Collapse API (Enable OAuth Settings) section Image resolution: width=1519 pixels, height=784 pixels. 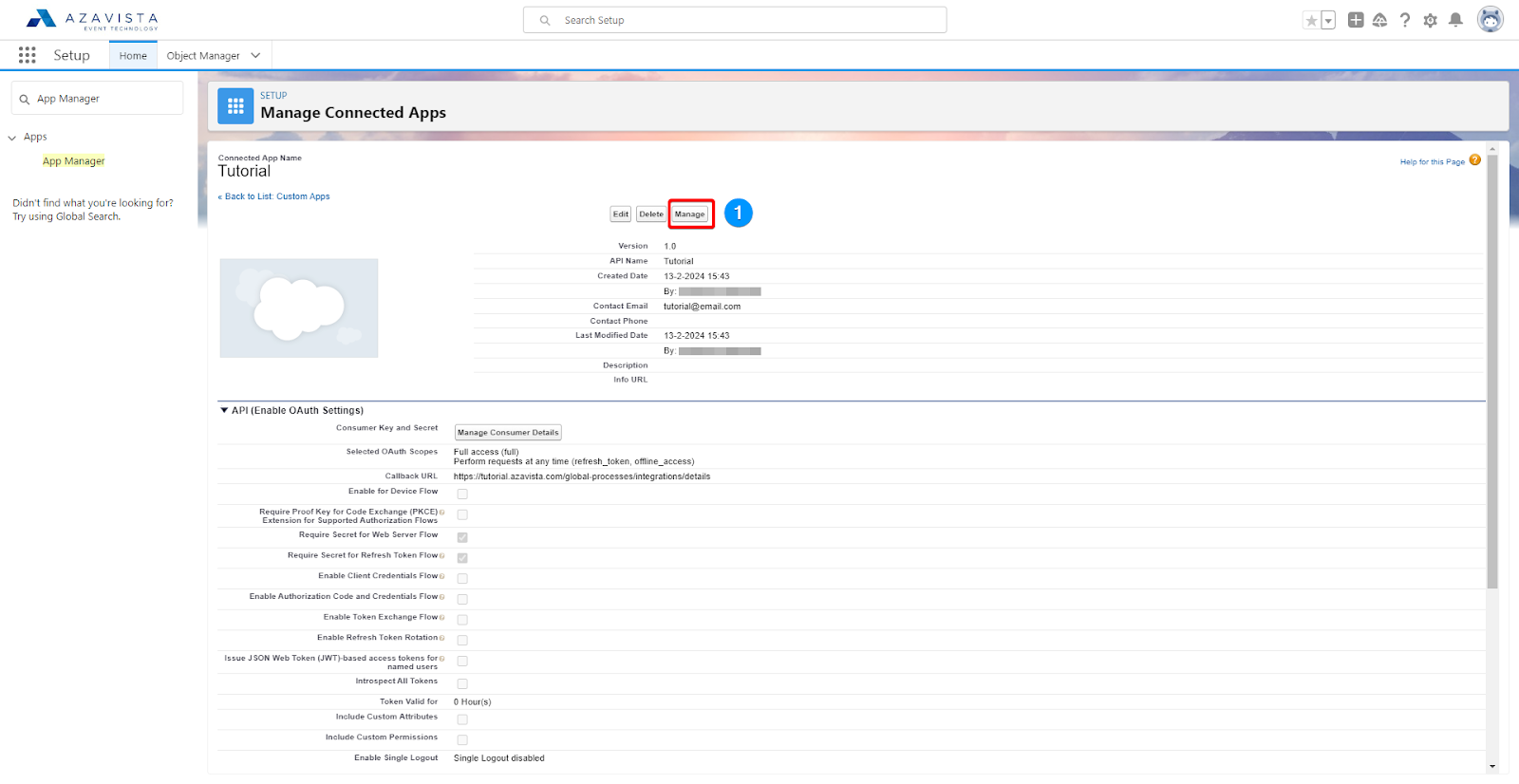coord(224,410)
